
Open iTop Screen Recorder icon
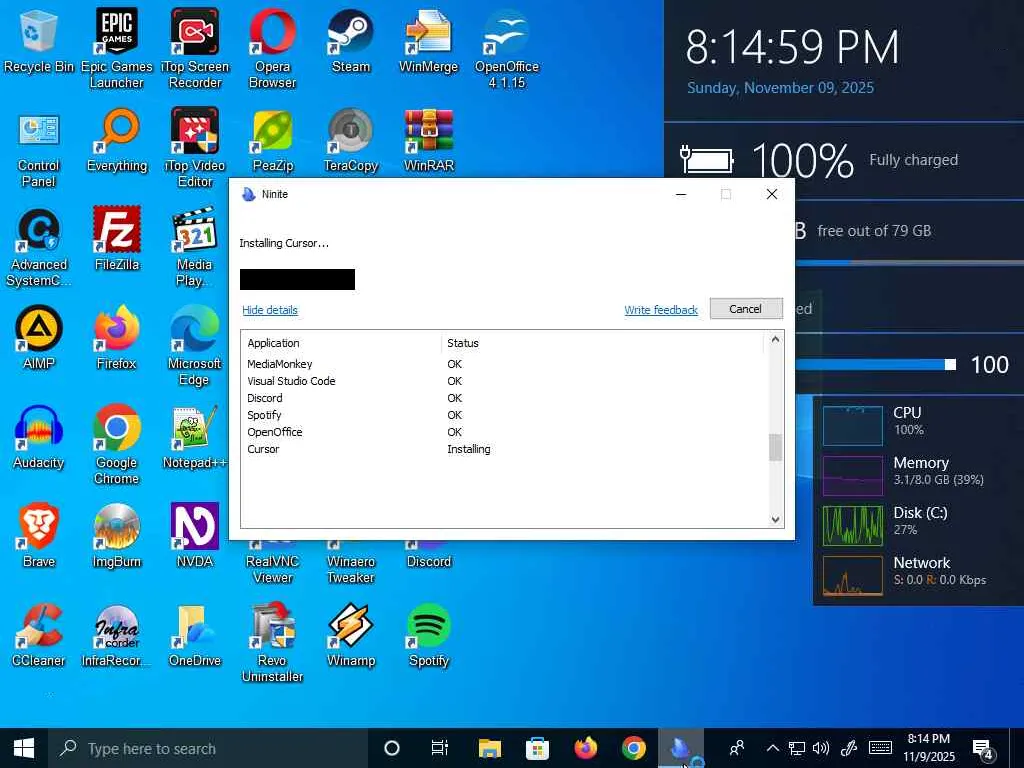click(195, 48)
